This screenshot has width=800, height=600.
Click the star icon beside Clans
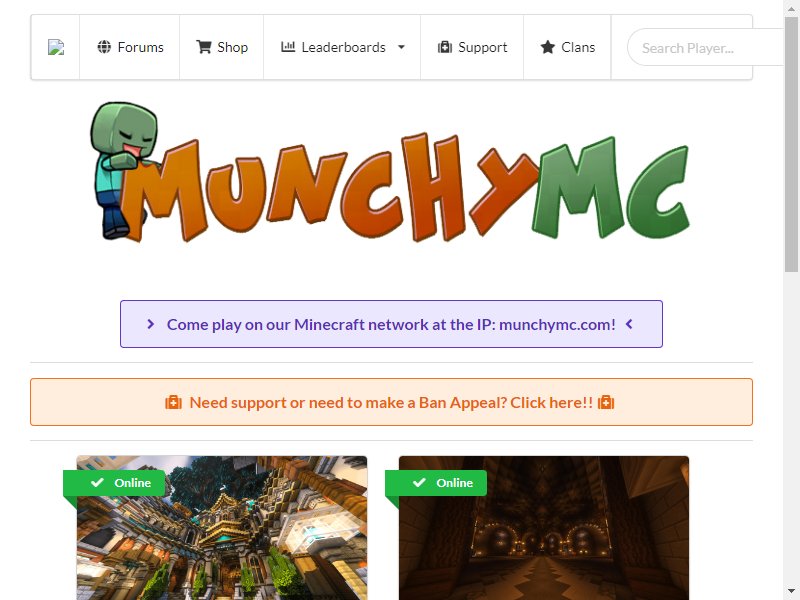click(547, 47)
